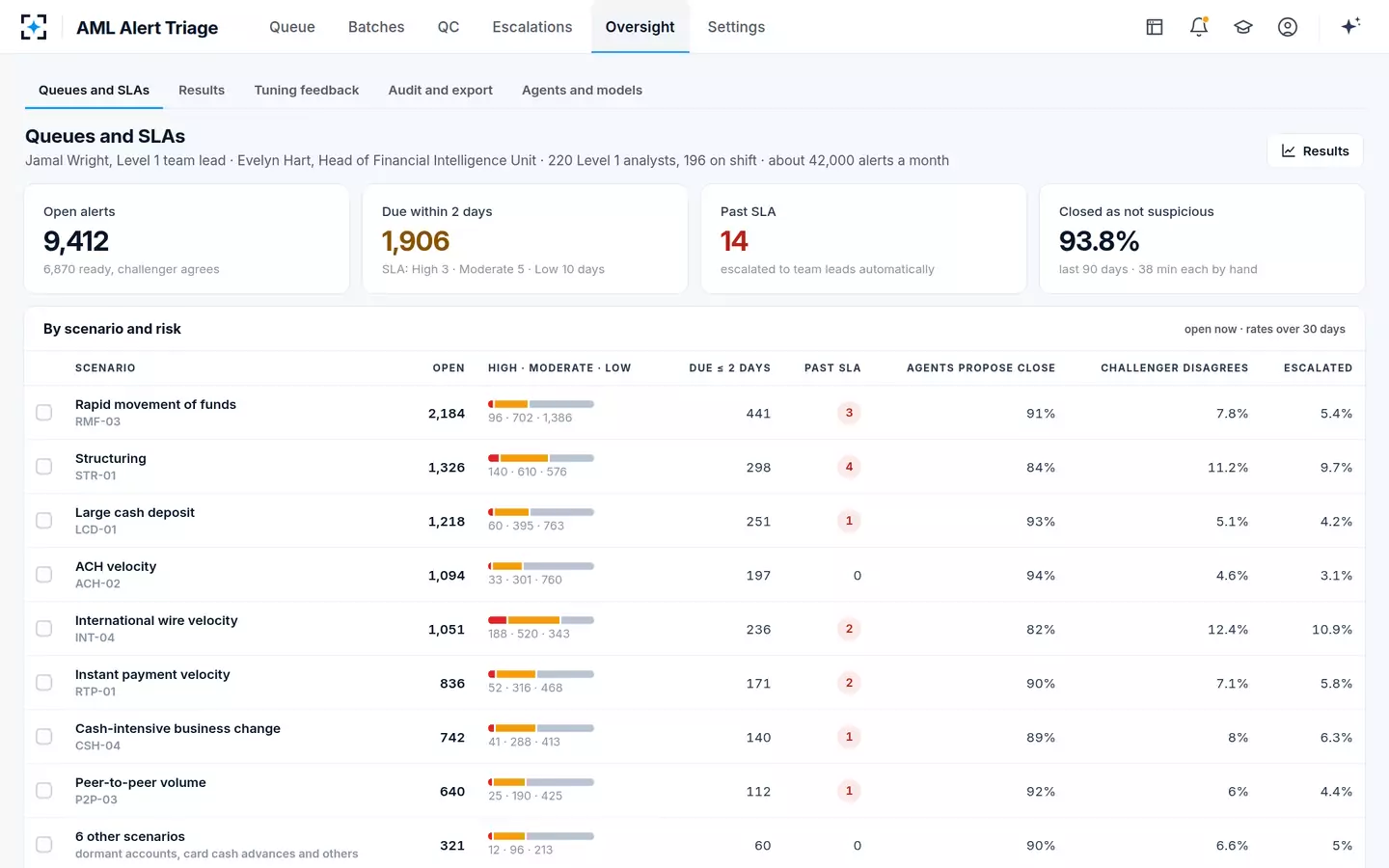Viewport: 1389px width, 868px height.
Task: Mark the International wire velocity checkbox
Action: click(x=44, y=629)
